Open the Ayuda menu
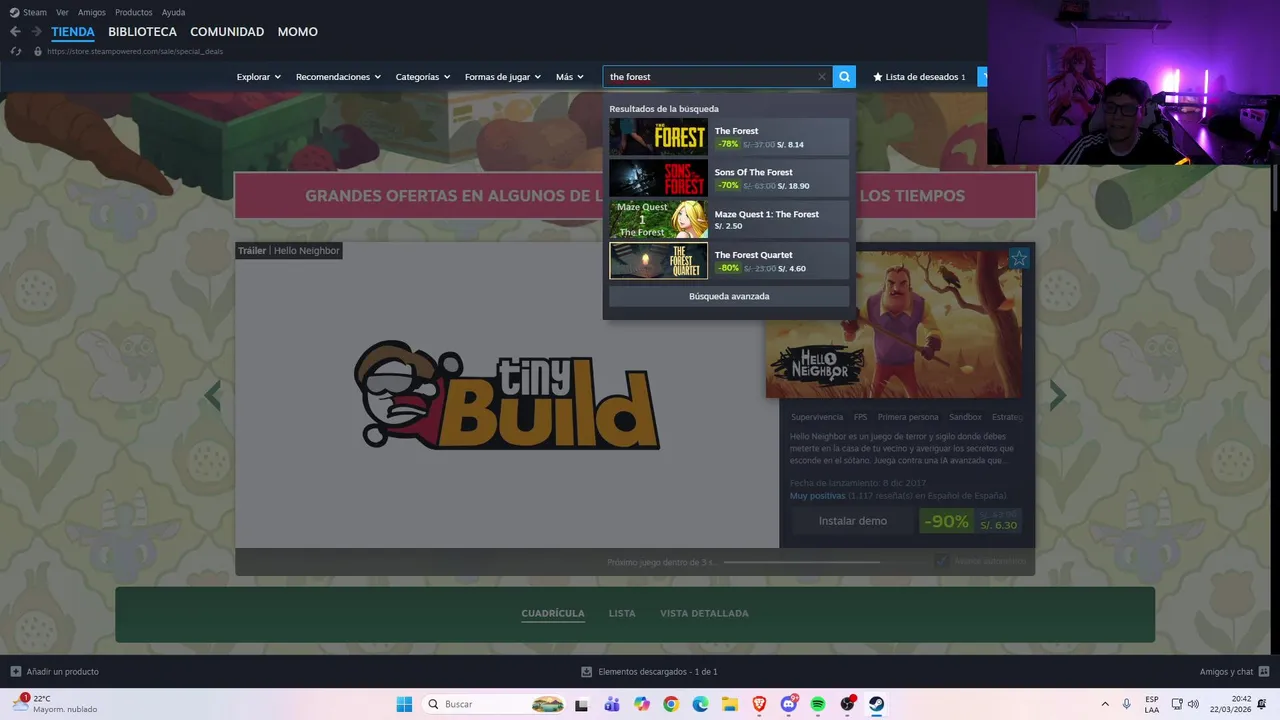The width and height of the screenshot is (1280, 720). point(173,12)
